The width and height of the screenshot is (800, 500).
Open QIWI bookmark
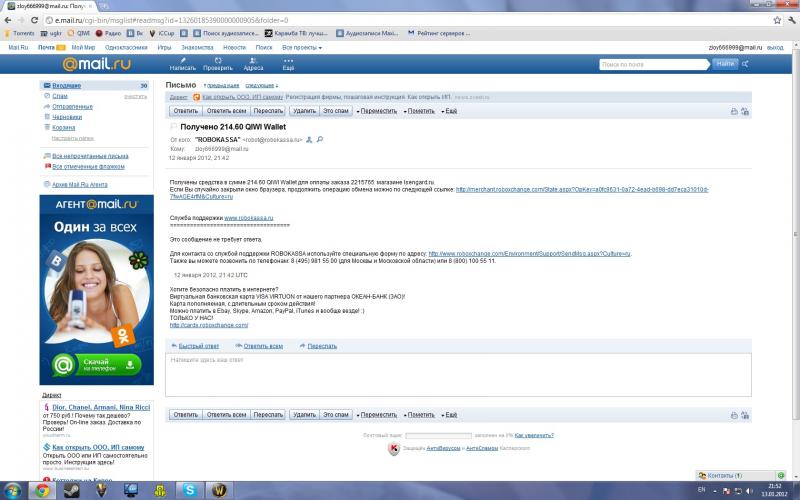pyautogui.click(x=79, y=33)
